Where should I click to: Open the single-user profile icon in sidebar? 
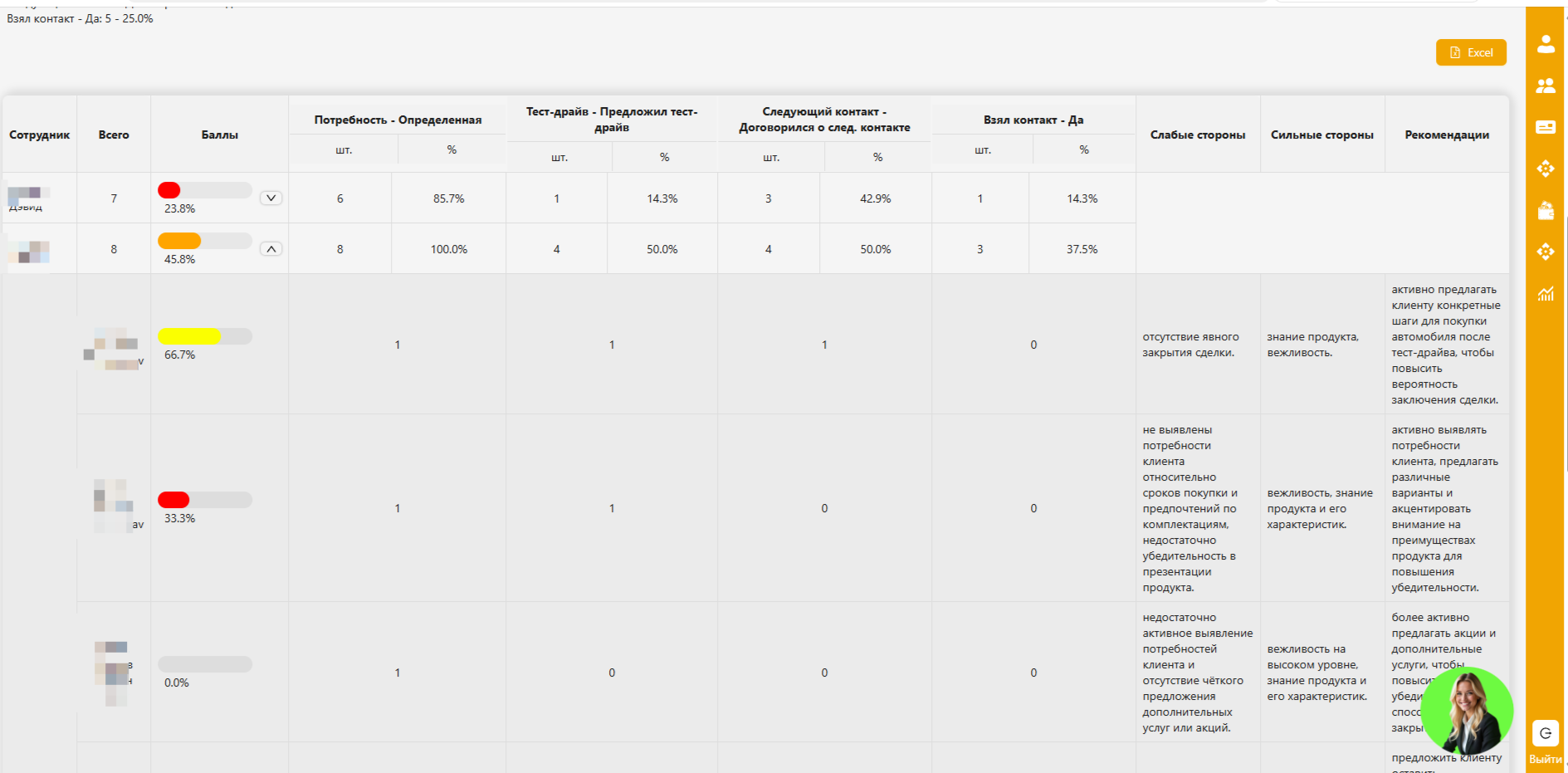tap(1545, 44)
